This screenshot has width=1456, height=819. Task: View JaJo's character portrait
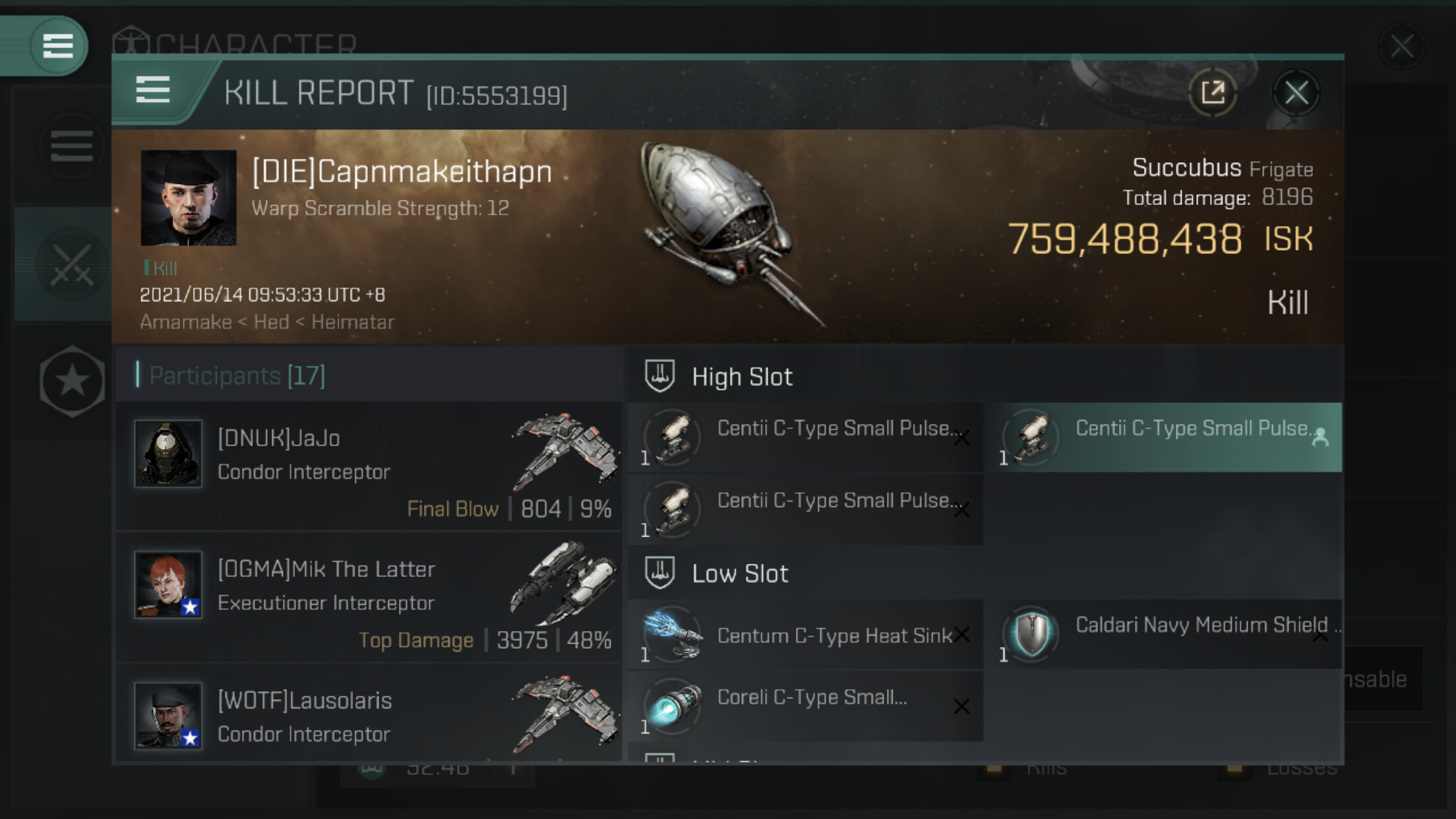pos(168,454)
